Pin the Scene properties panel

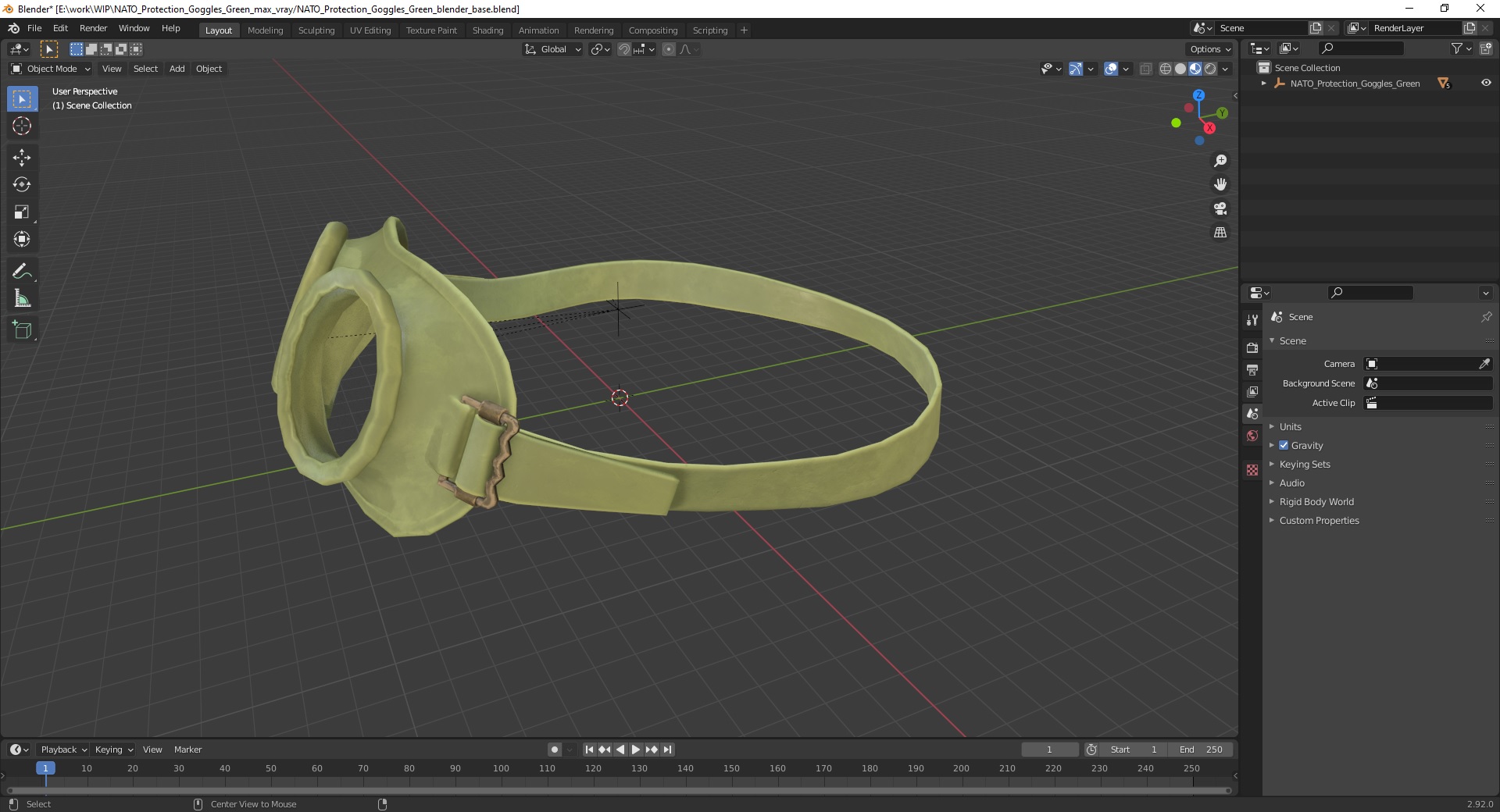pyautogui.click(x=1486, y=317)
